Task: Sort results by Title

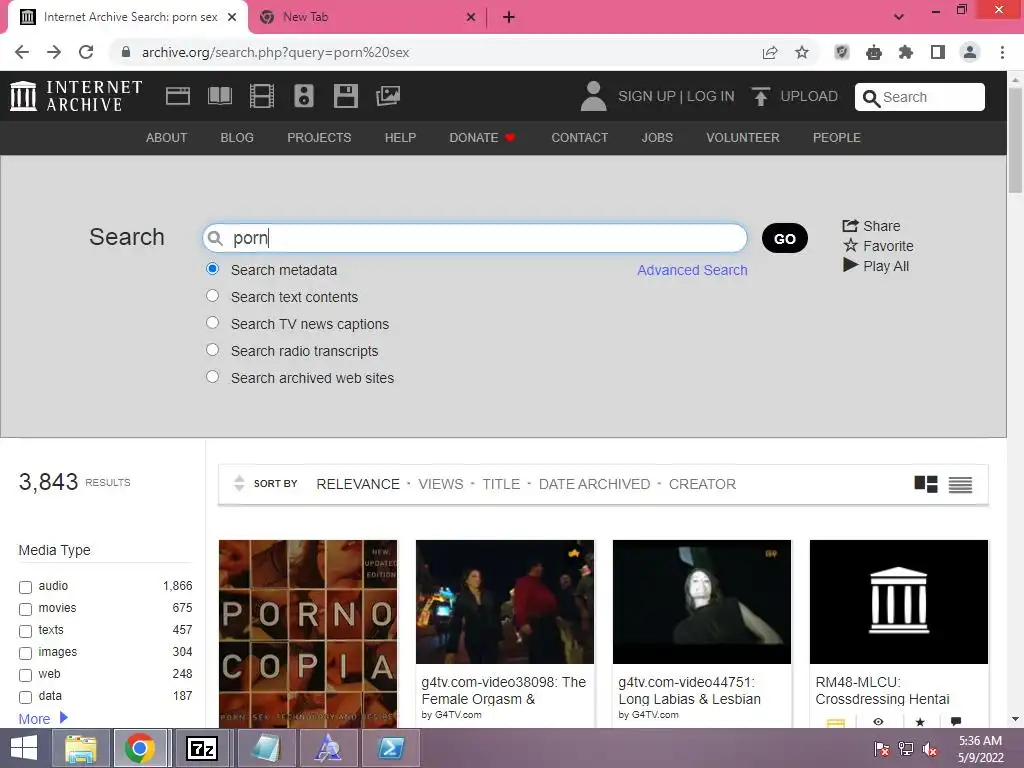Action: [x=501, y=484]
